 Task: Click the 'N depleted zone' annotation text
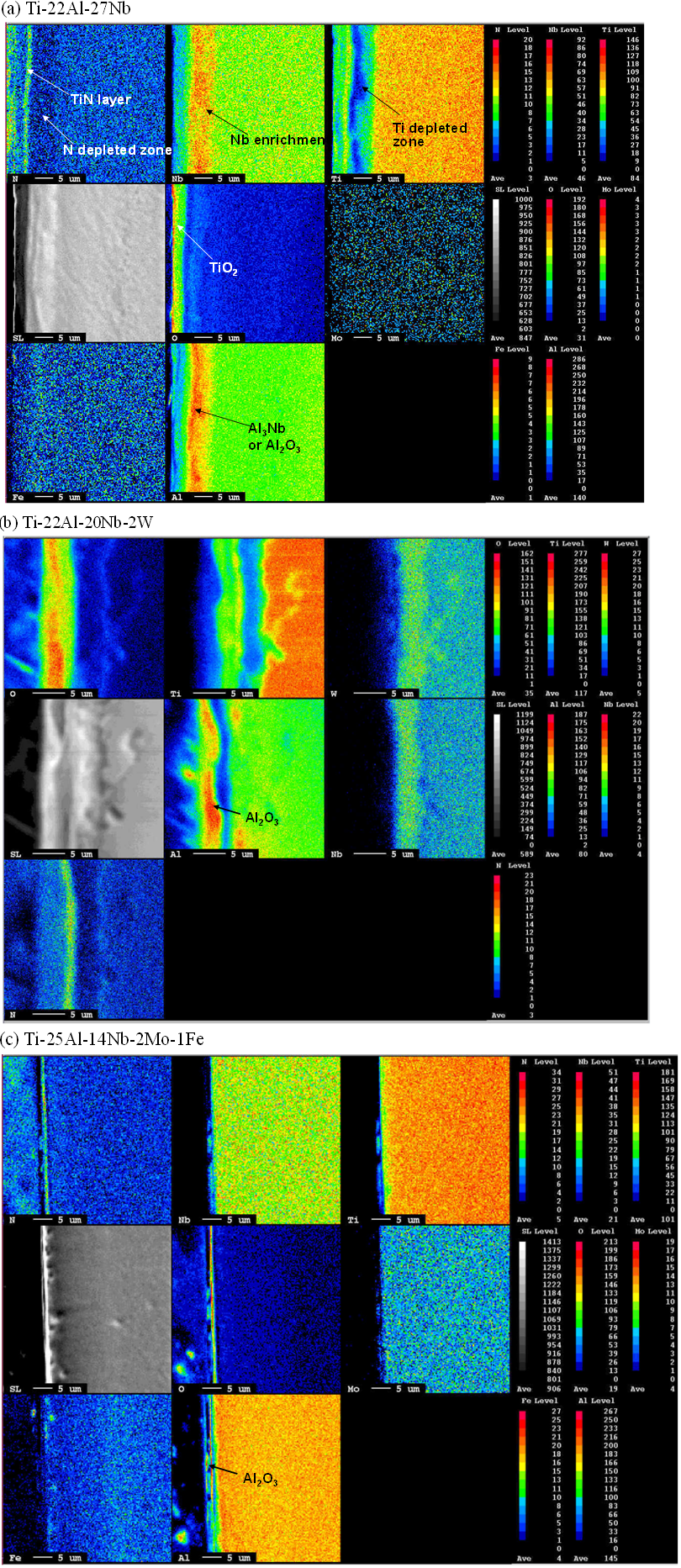click(117, 150)
